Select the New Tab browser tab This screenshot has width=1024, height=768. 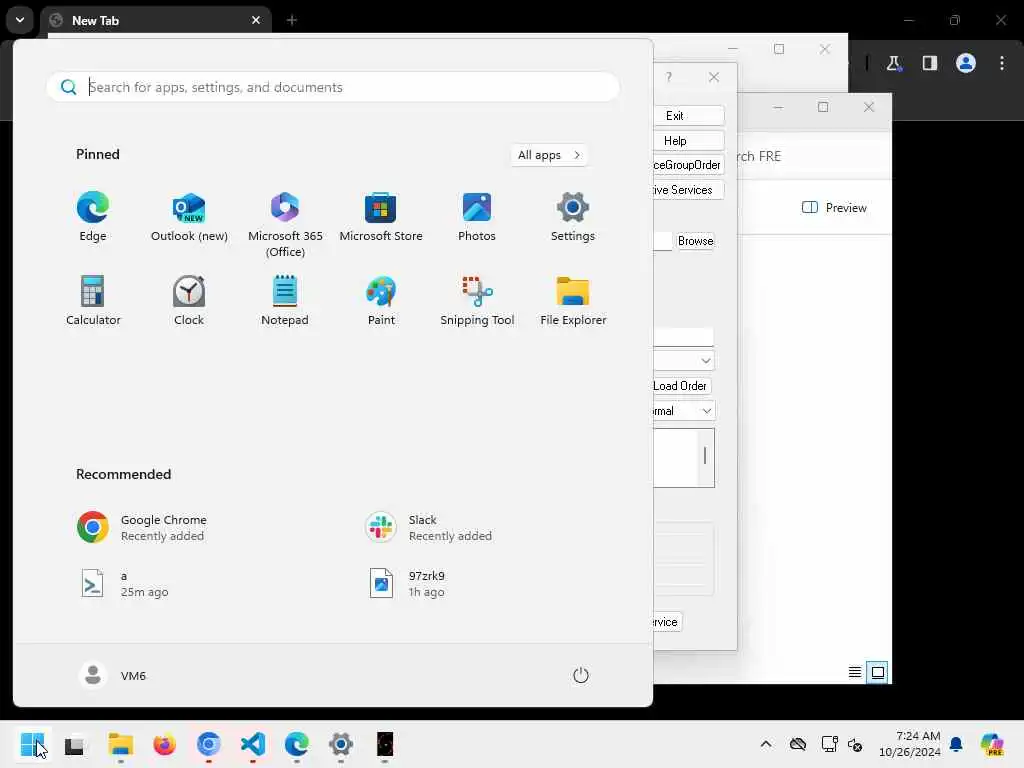tap(156, 20)
